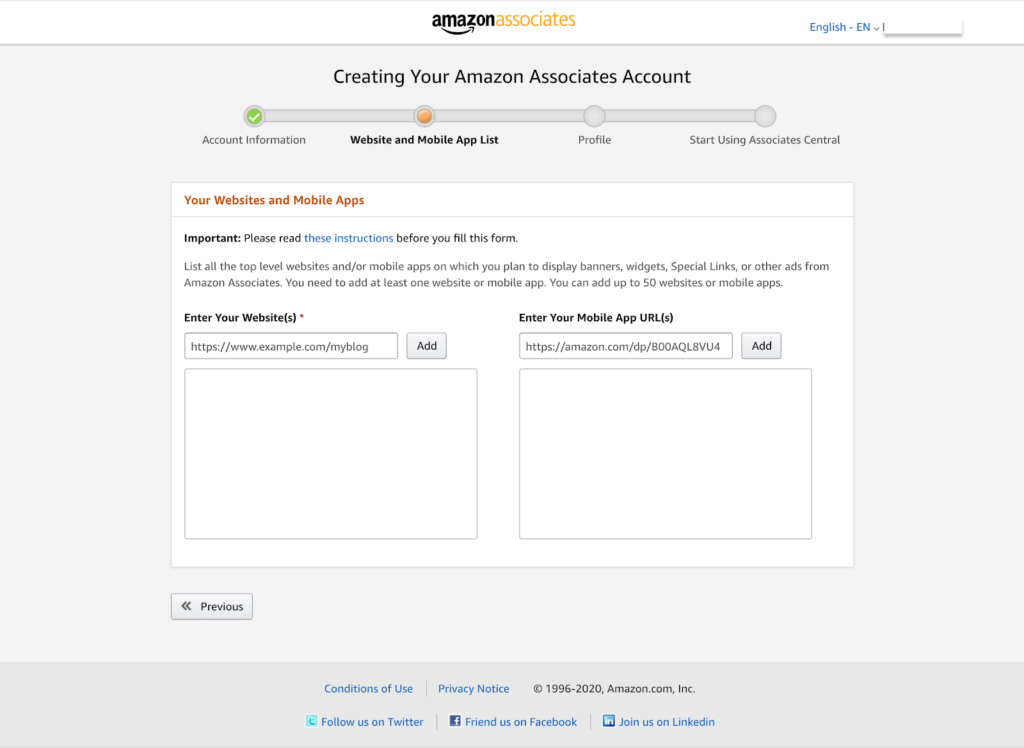
Task: Click the Previous button
Action: coord(211,606)
